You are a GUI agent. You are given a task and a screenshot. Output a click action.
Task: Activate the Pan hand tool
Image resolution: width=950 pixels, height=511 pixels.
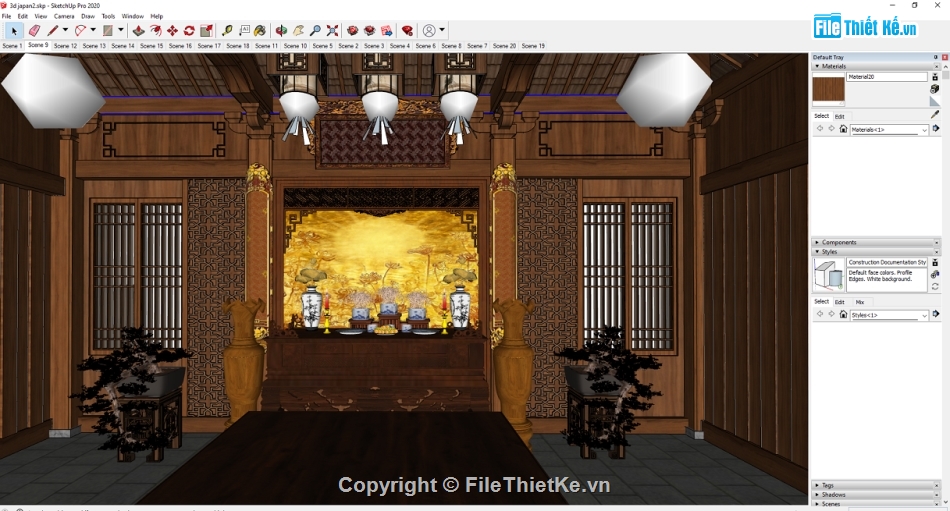(x=299, y=30)
